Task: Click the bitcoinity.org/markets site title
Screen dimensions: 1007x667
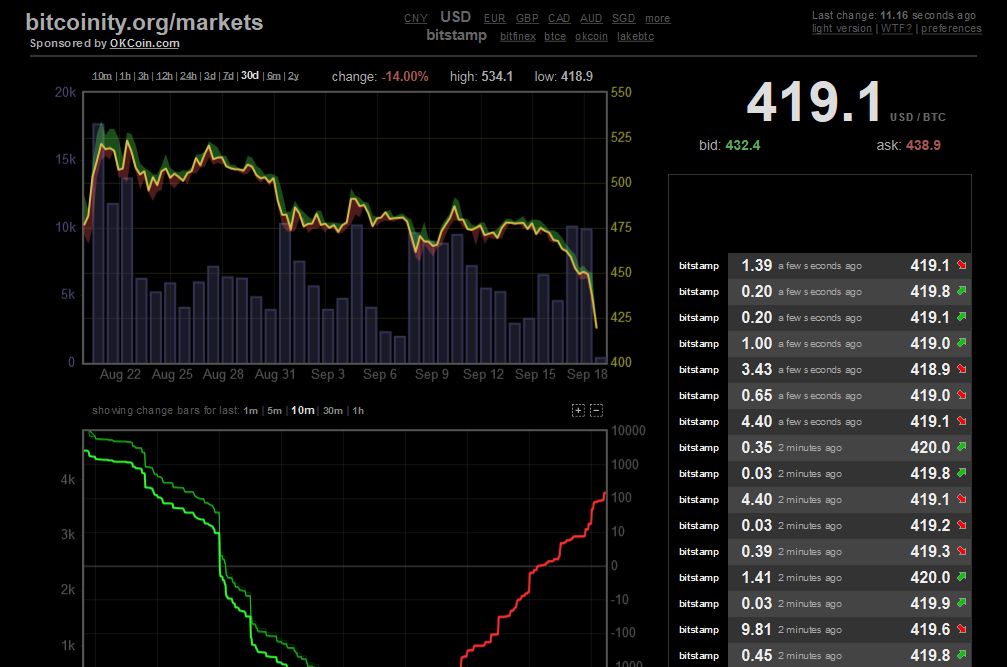Action: (144, 22)
